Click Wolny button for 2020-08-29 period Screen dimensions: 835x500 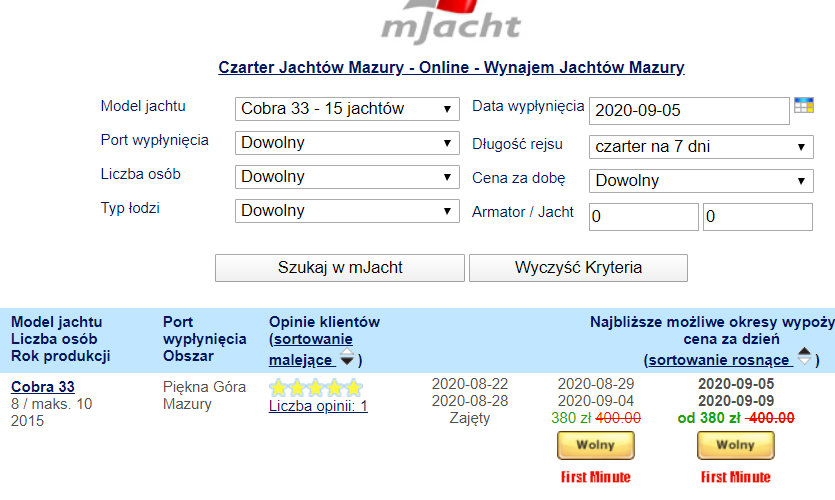[596, 445]
